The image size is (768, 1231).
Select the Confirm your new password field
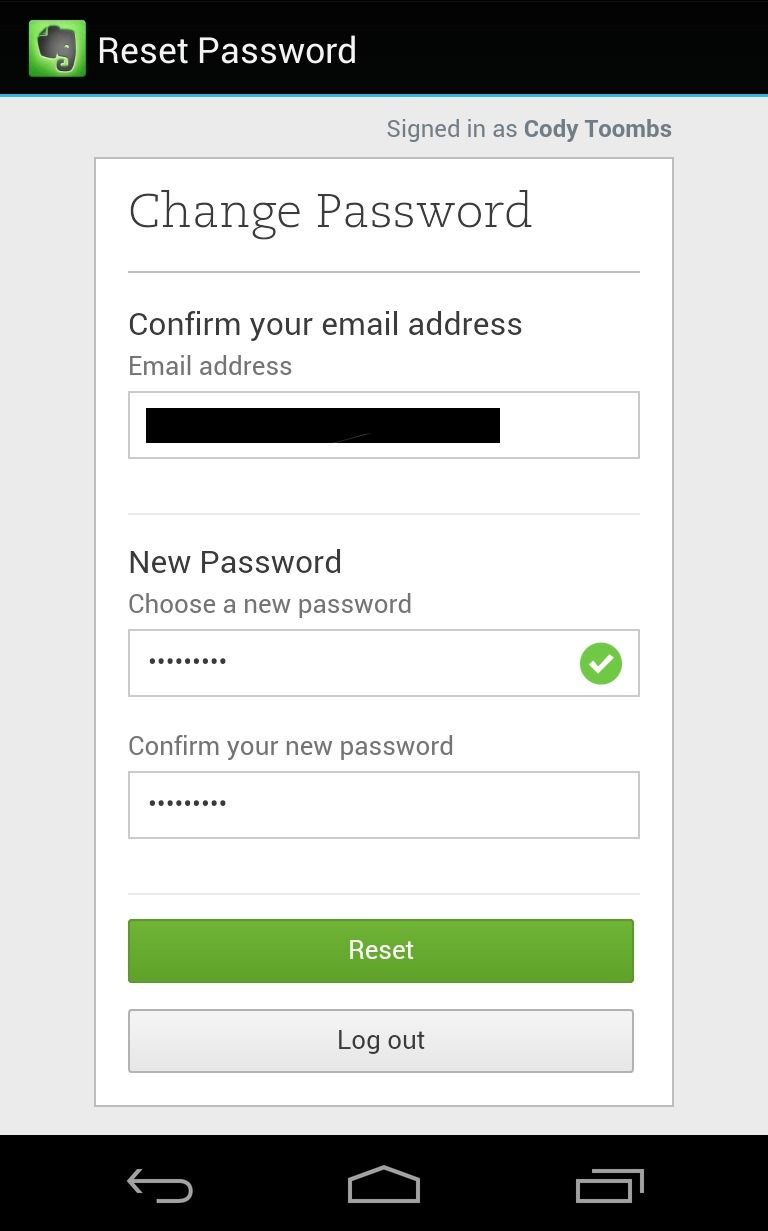coord(383,804)
